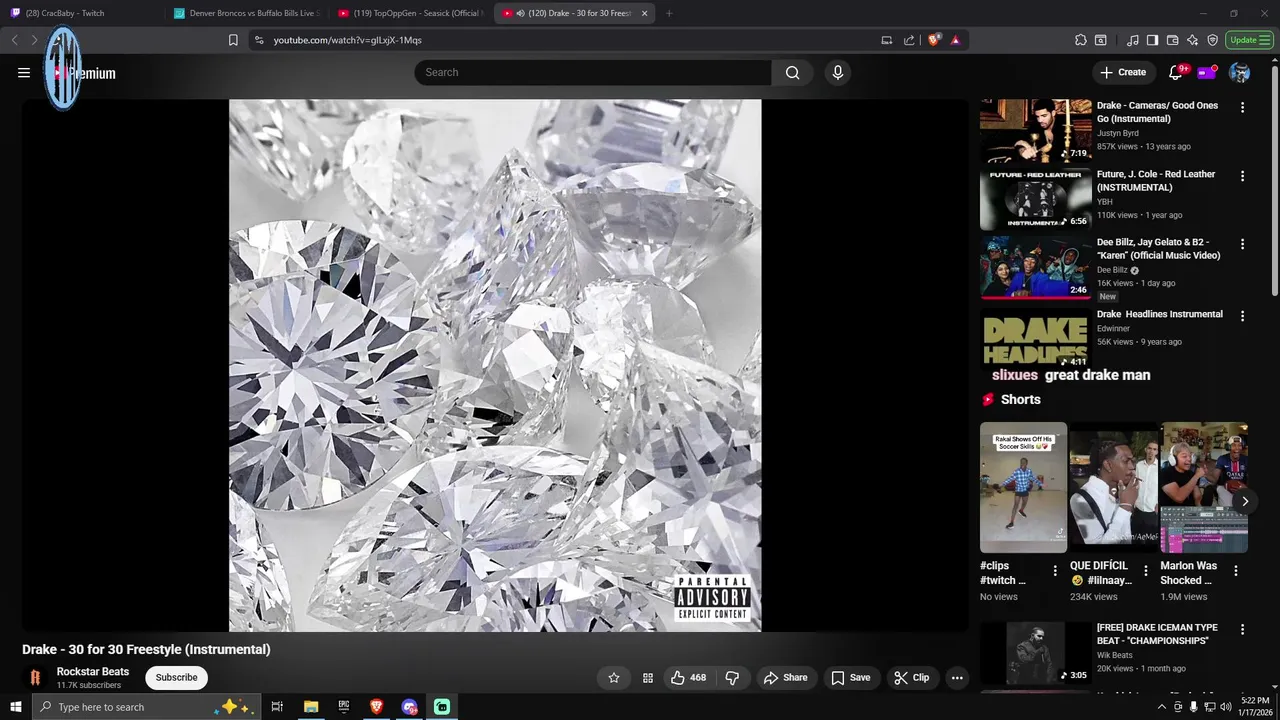
Task: Click the YouTube Search field
Action: pos(593,72)
